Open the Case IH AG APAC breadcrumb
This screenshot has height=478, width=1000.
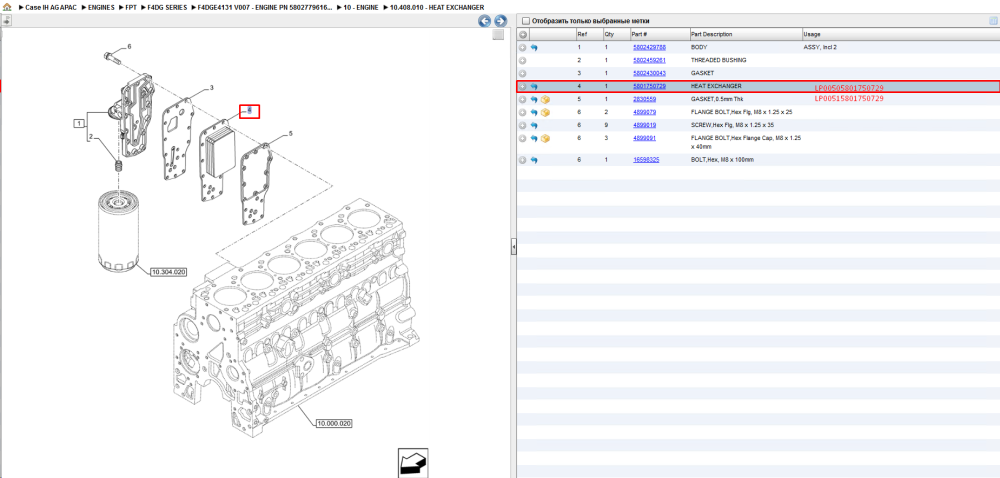pyautogui.click(x=51, y=7)
